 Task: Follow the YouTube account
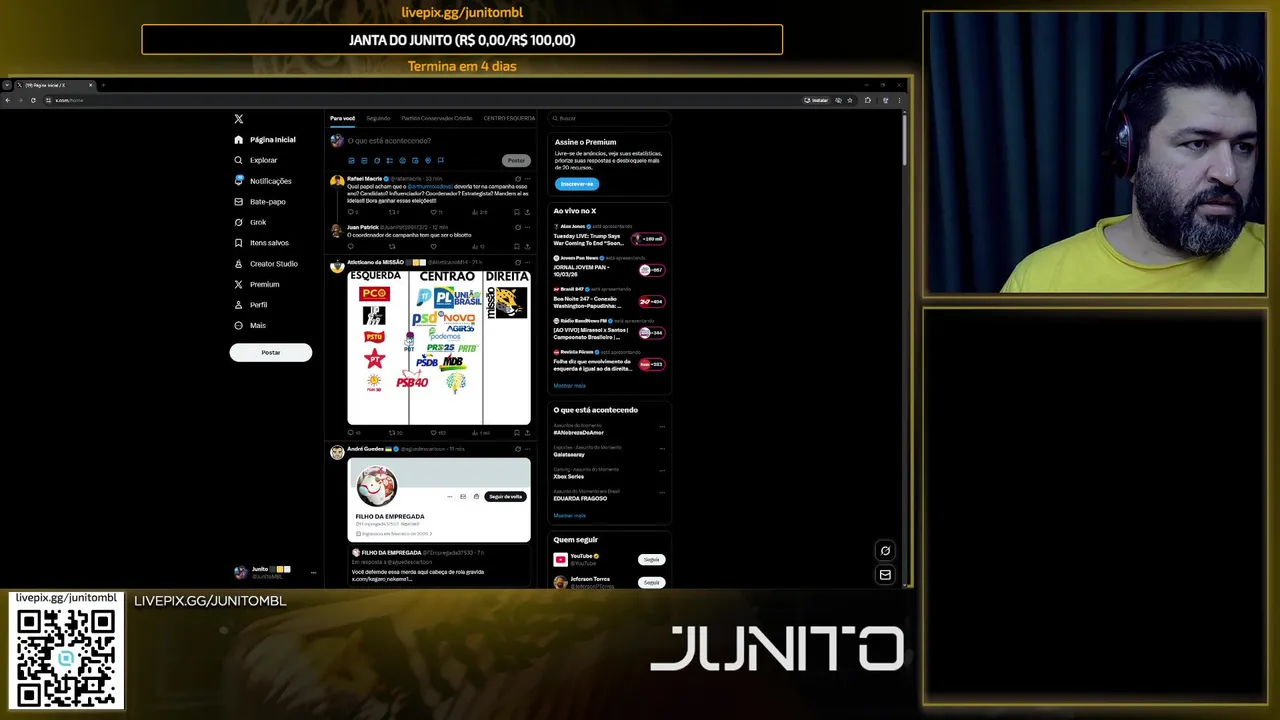[652, 560]
